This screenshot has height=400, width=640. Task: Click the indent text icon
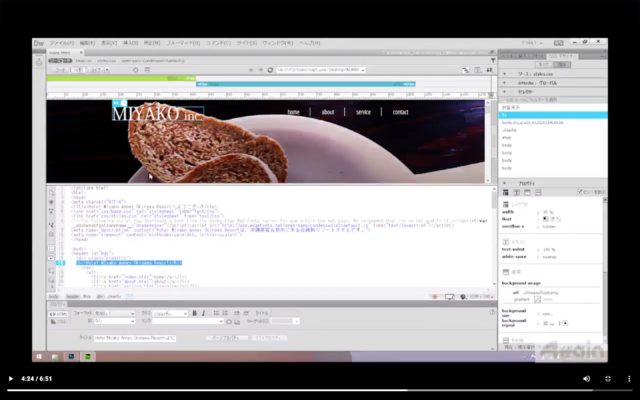pyautogui.click(x=246, y=313)
